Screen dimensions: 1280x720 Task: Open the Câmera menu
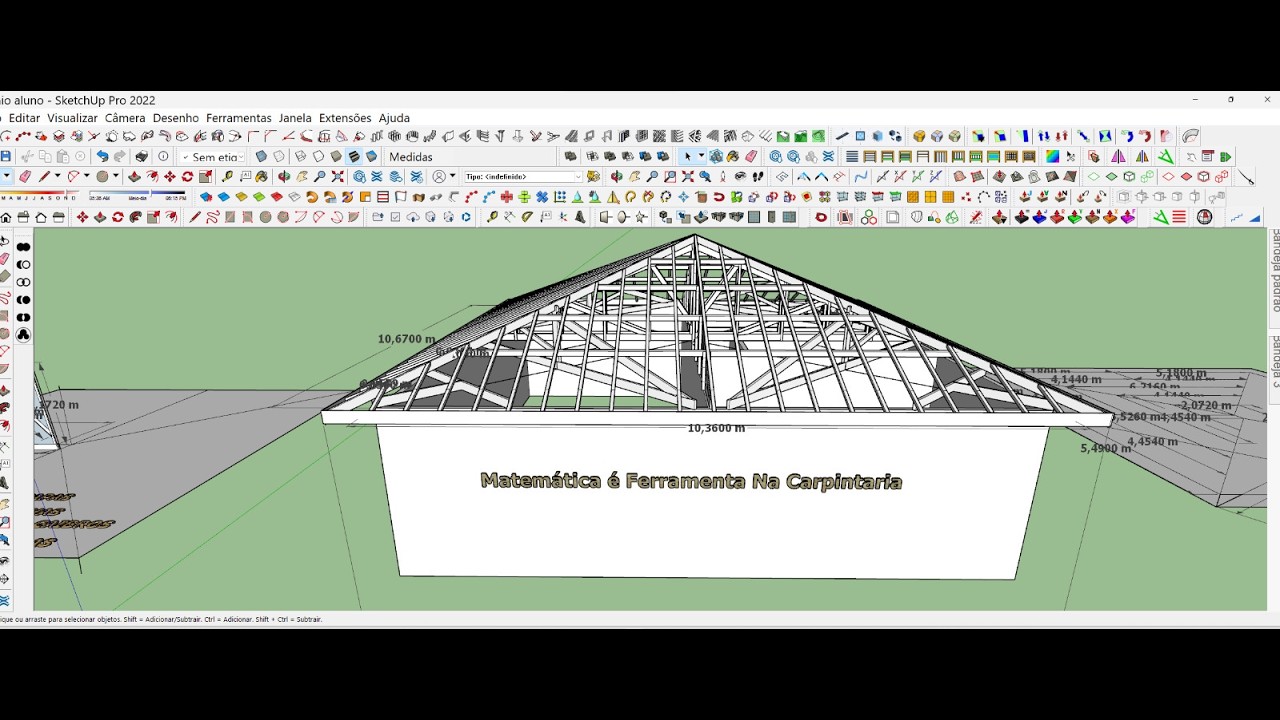tap(125, 118)
